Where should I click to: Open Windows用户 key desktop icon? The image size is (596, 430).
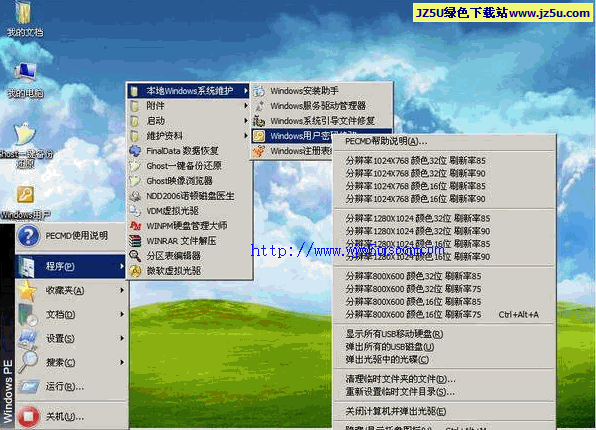tap(25, 195)
